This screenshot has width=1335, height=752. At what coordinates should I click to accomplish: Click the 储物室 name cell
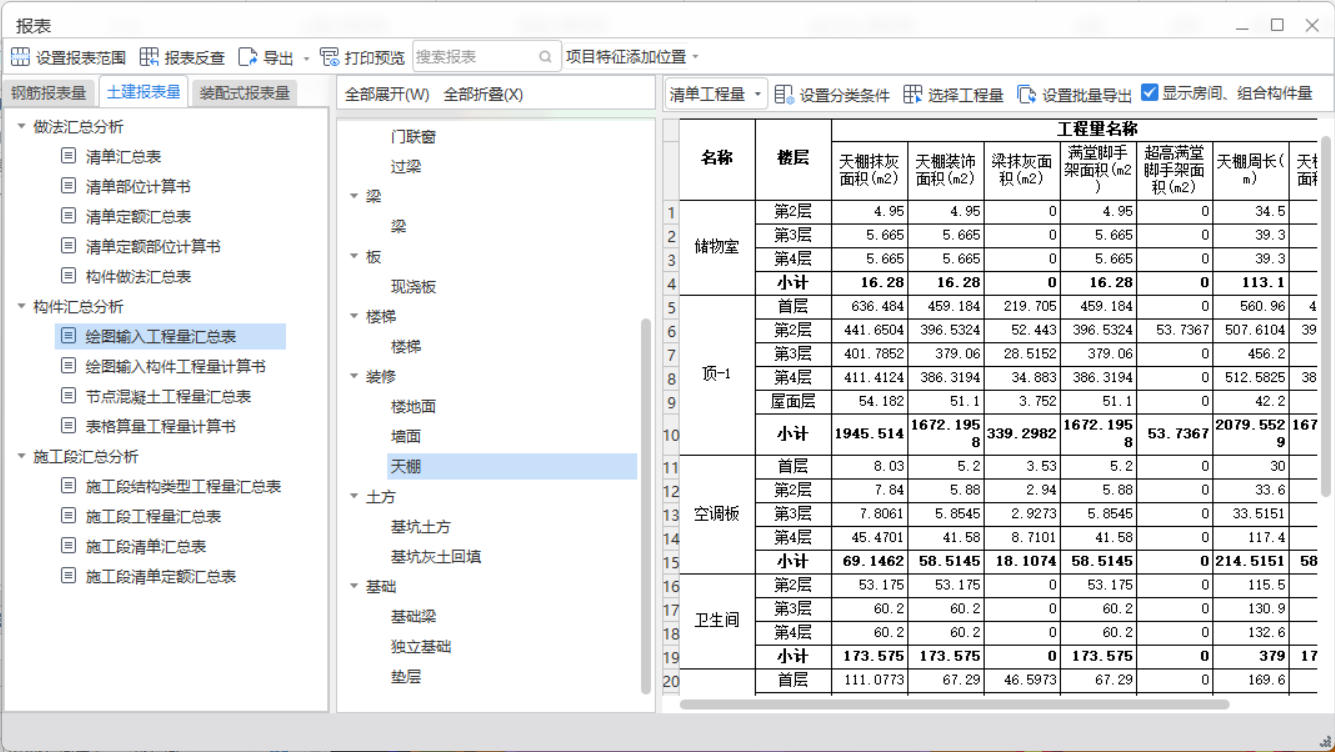[718, 247]
